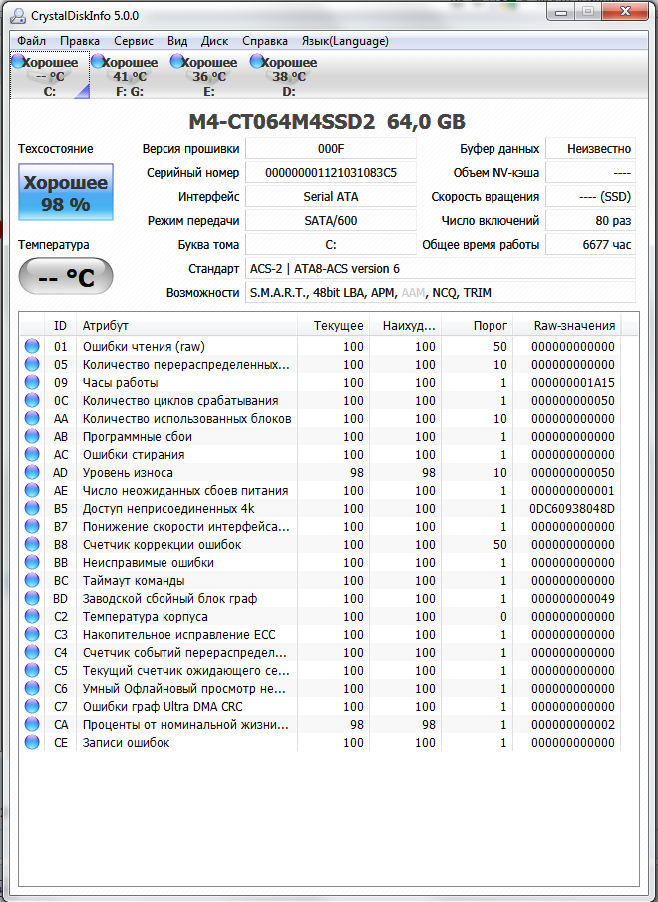
Task: Click raw value 000000001A15
Action: coord(573,383)
